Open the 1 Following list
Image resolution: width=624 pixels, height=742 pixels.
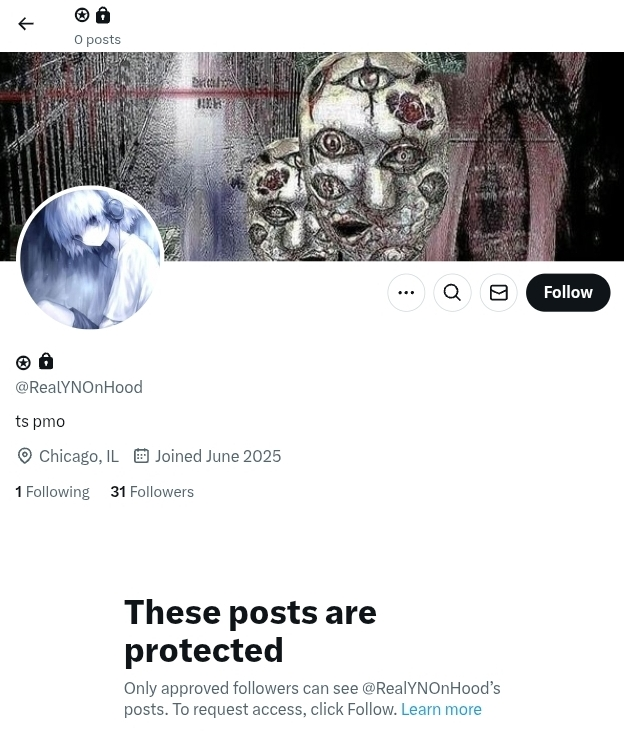click(52, 492)
